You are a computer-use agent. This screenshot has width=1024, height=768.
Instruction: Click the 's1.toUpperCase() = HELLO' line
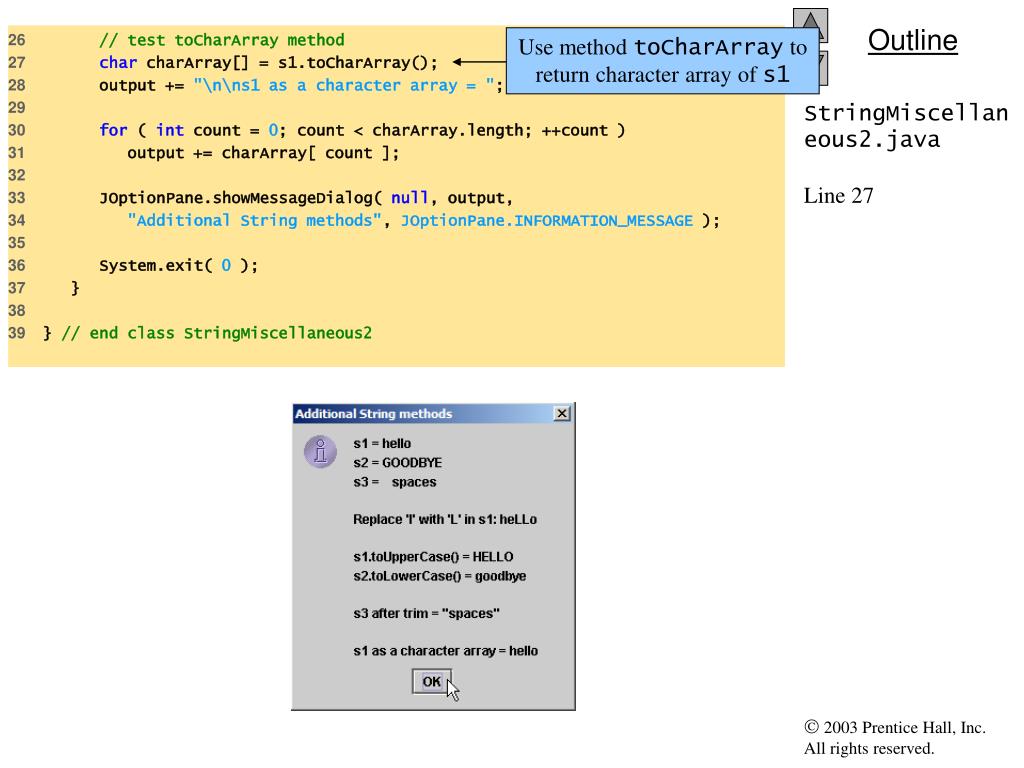433,556
